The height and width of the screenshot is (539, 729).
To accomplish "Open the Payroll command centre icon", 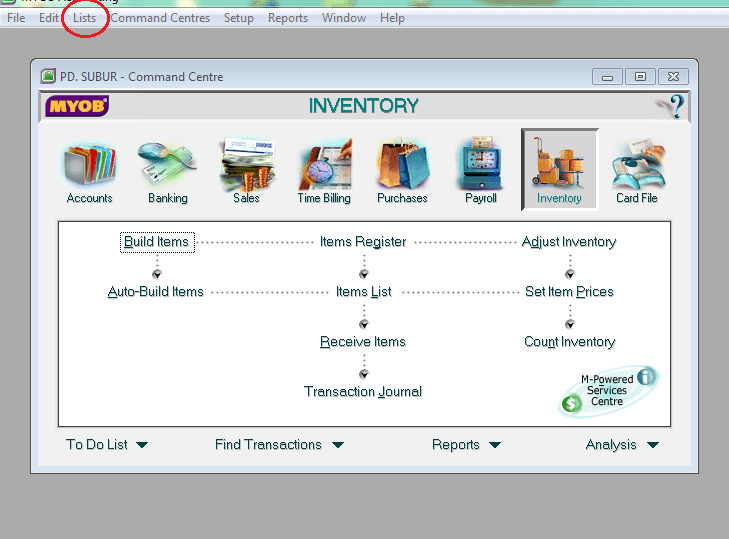I will (481, 170).
